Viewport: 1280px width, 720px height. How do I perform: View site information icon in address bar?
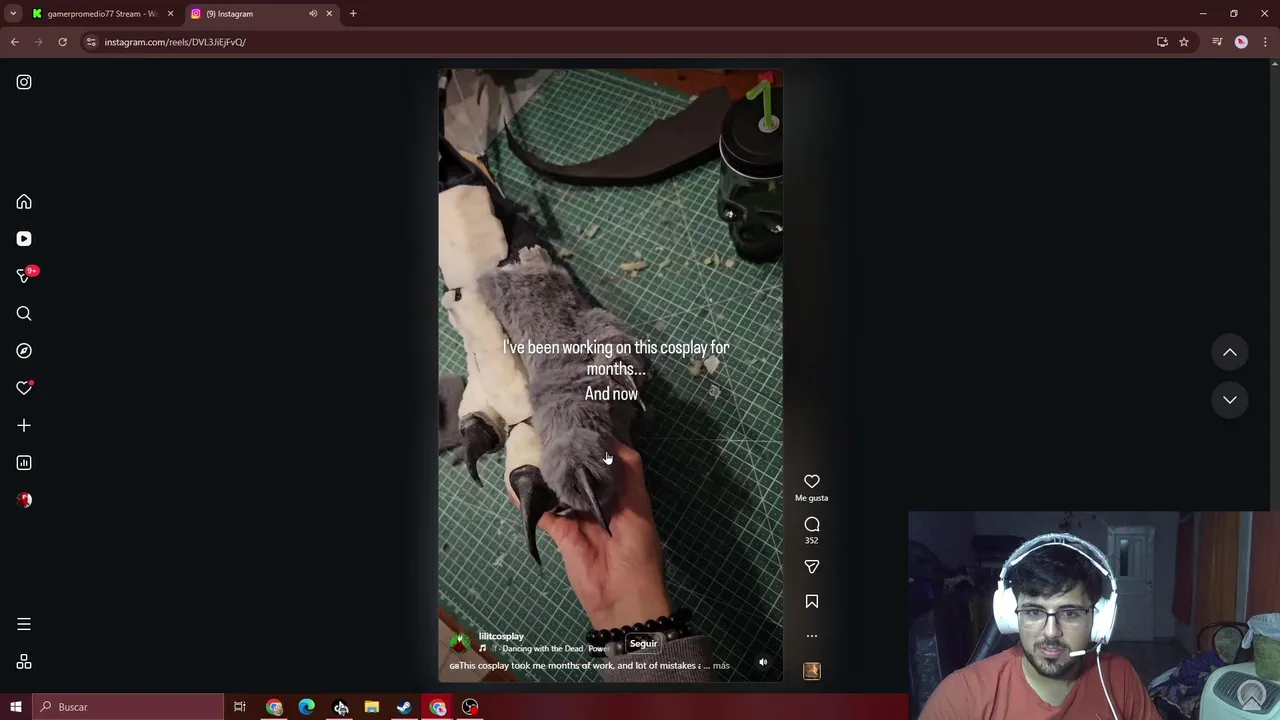(91, 42)
